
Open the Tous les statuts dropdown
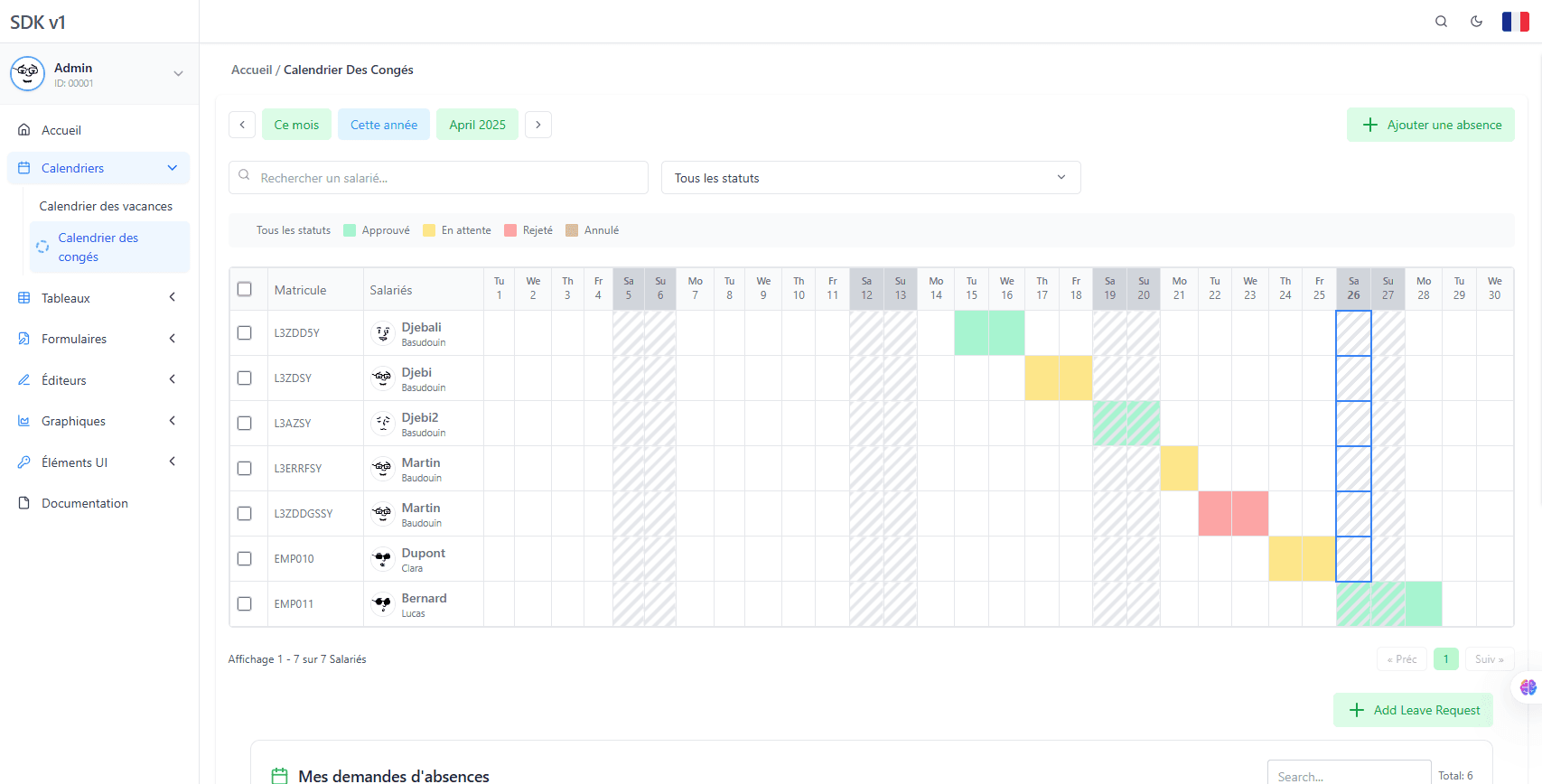click(870, 178)
